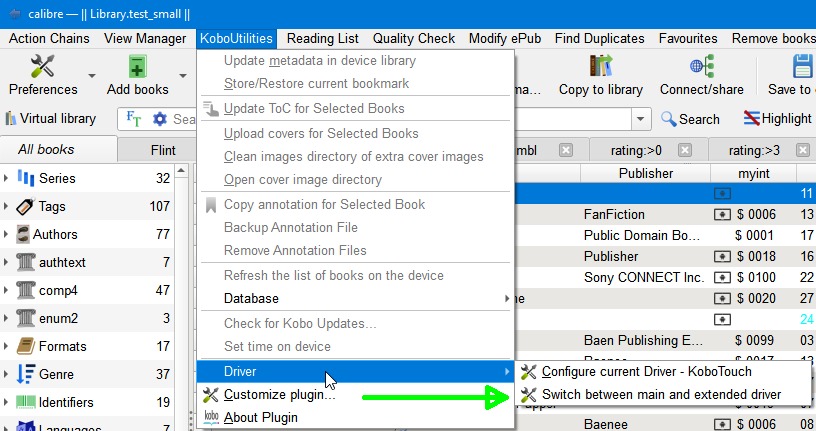Open the Virtual library button
The width and height of the screenshot is (816, 431).
tap(50, 119)
